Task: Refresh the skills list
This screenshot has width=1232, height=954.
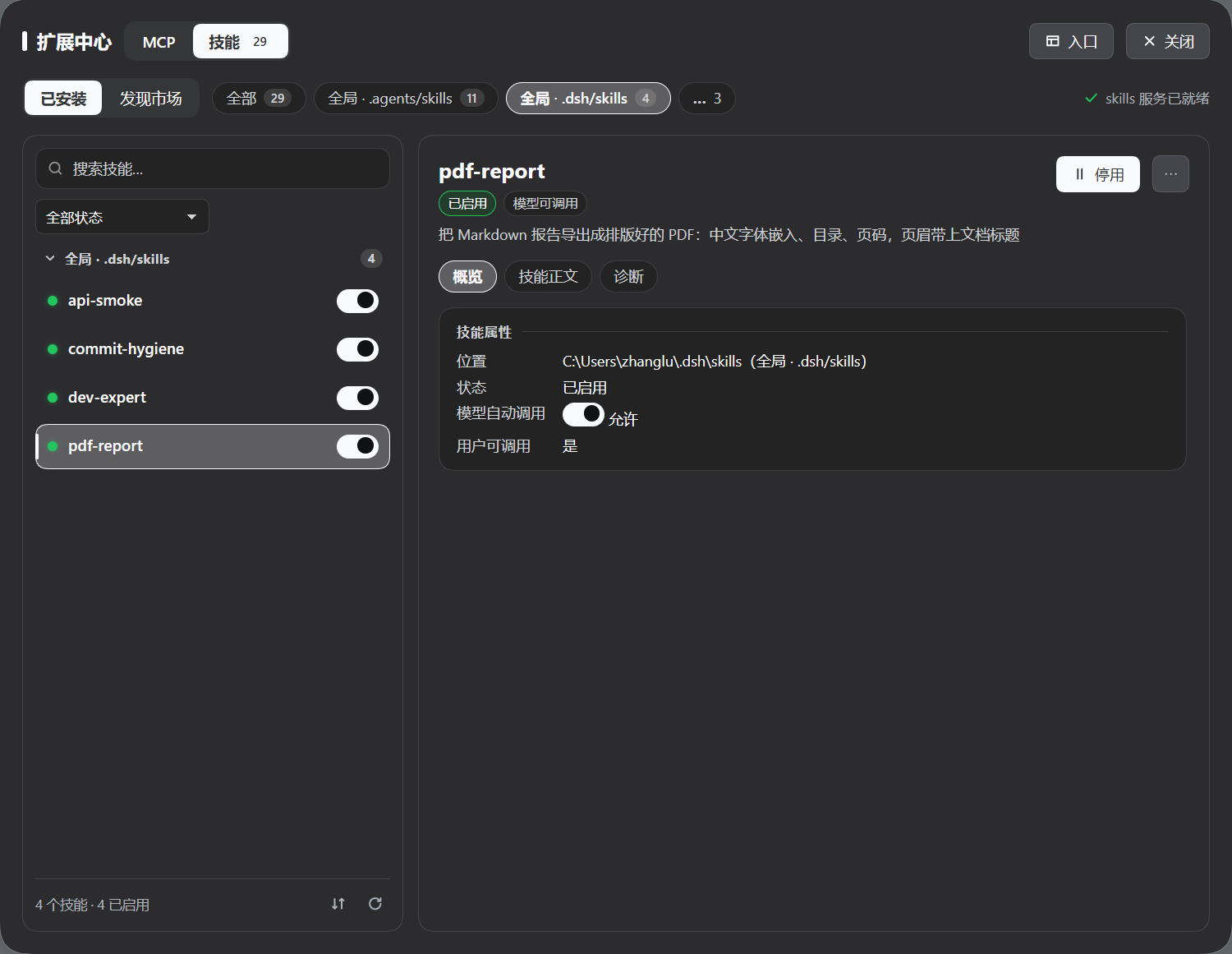Action: click(375, 904)
